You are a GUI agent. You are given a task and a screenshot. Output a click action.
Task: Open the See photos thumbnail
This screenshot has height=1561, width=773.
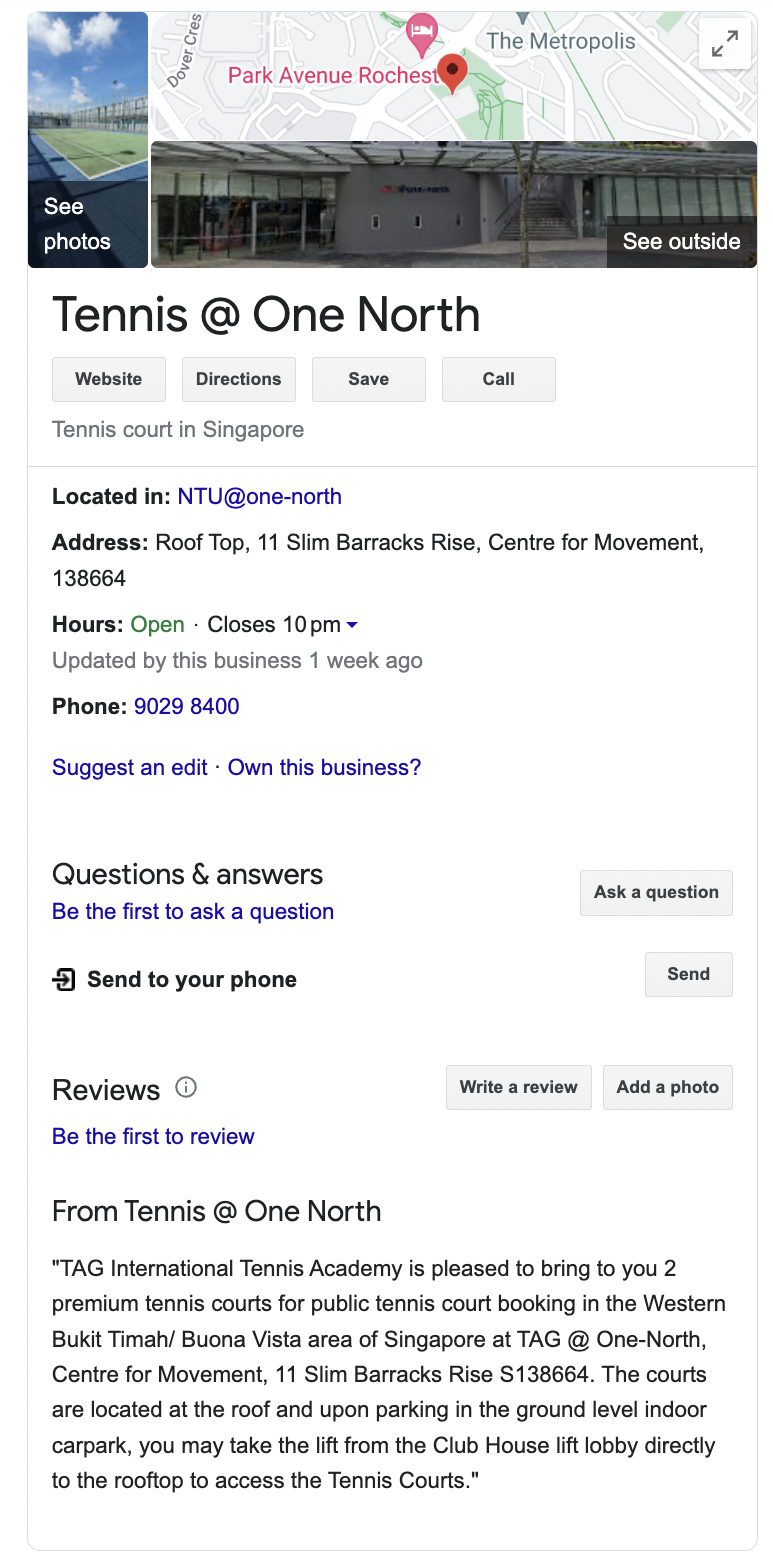click(88, 140)
